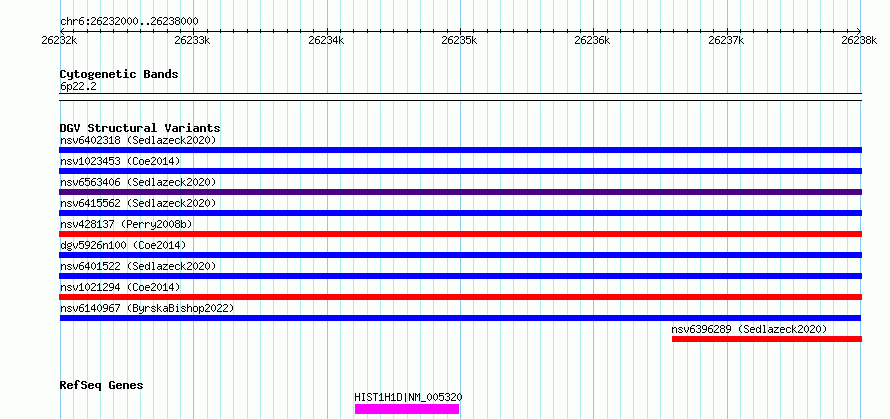Click the chr6:26232000..26238000 region label
The height and width of the screenshot is (419, 890).
pyautogui.click(x=129, y=22)
